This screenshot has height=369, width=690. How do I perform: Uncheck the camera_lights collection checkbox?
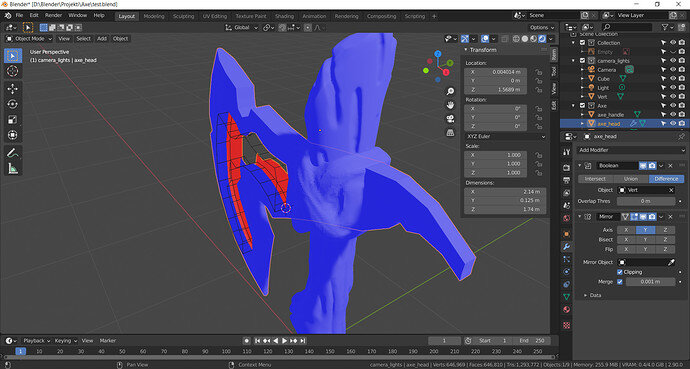[x=582, y=61]
